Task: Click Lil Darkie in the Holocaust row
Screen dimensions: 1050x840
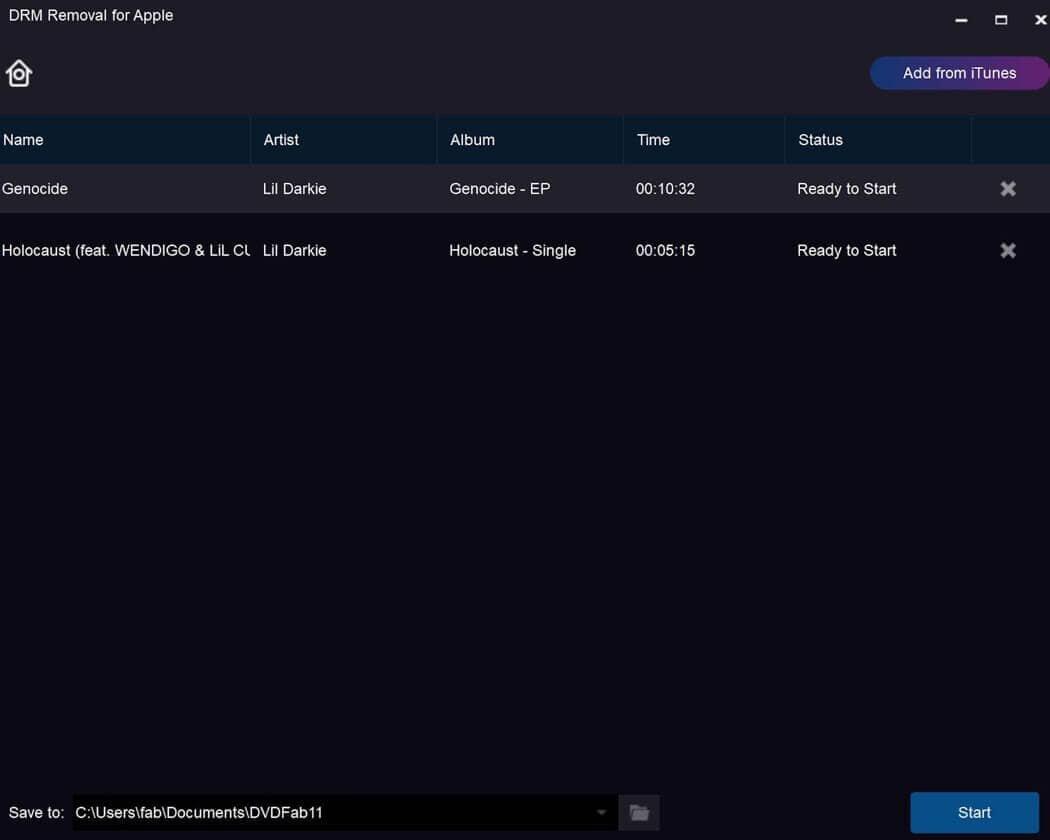Action: 295,251
